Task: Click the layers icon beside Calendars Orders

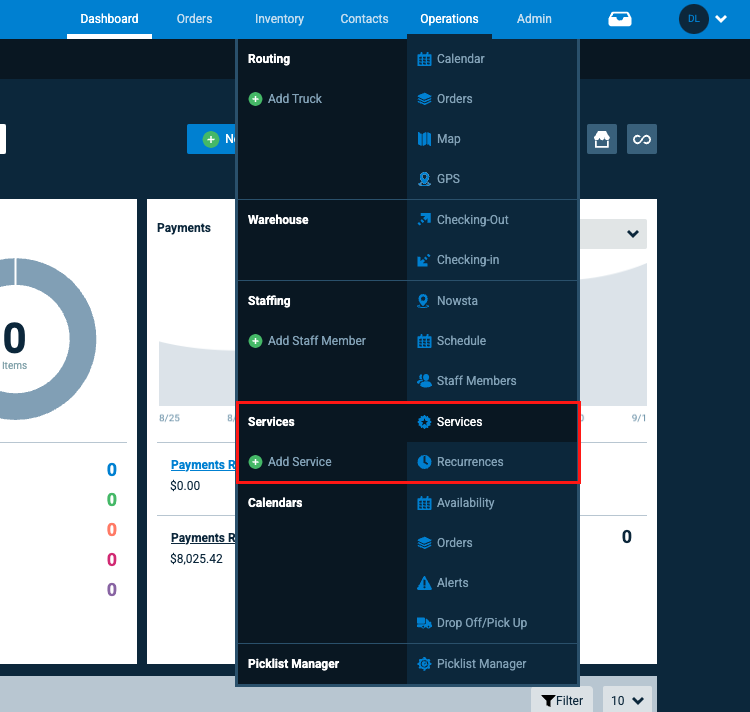Action: pyautogui.click(x=424, y=543)
